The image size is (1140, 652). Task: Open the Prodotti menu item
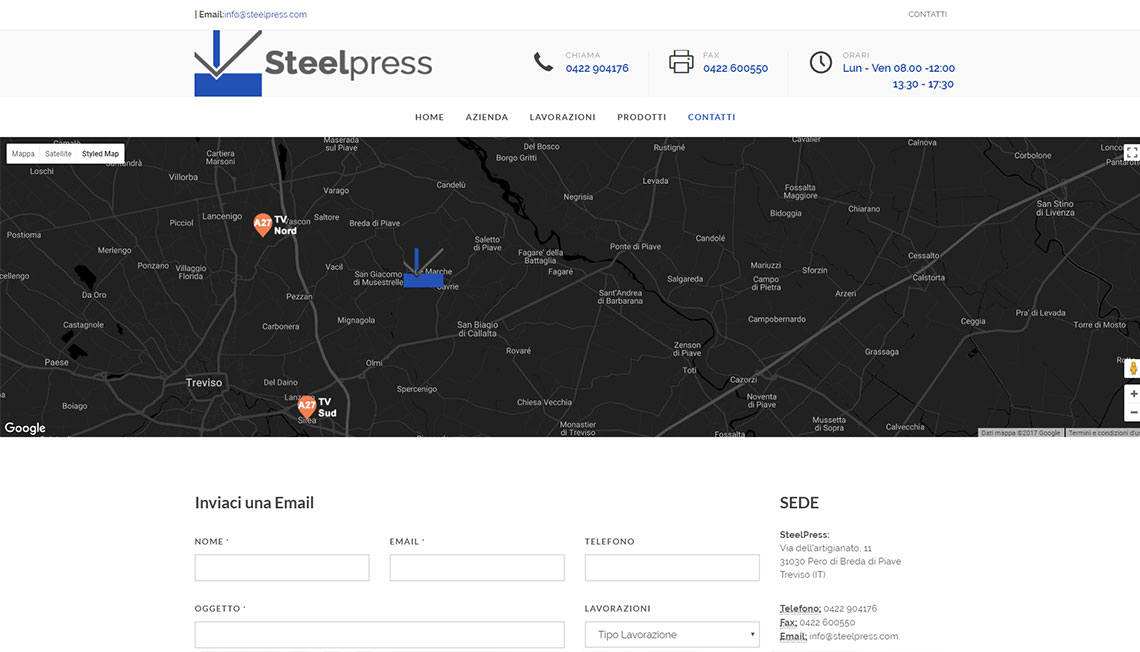click(x=642, y=117)
